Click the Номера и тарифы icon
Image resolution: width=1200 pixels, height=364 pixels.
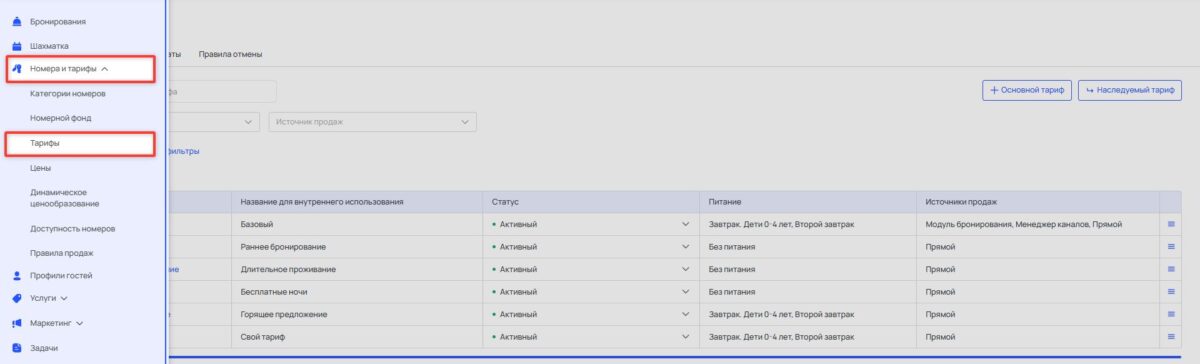point(17,69)
